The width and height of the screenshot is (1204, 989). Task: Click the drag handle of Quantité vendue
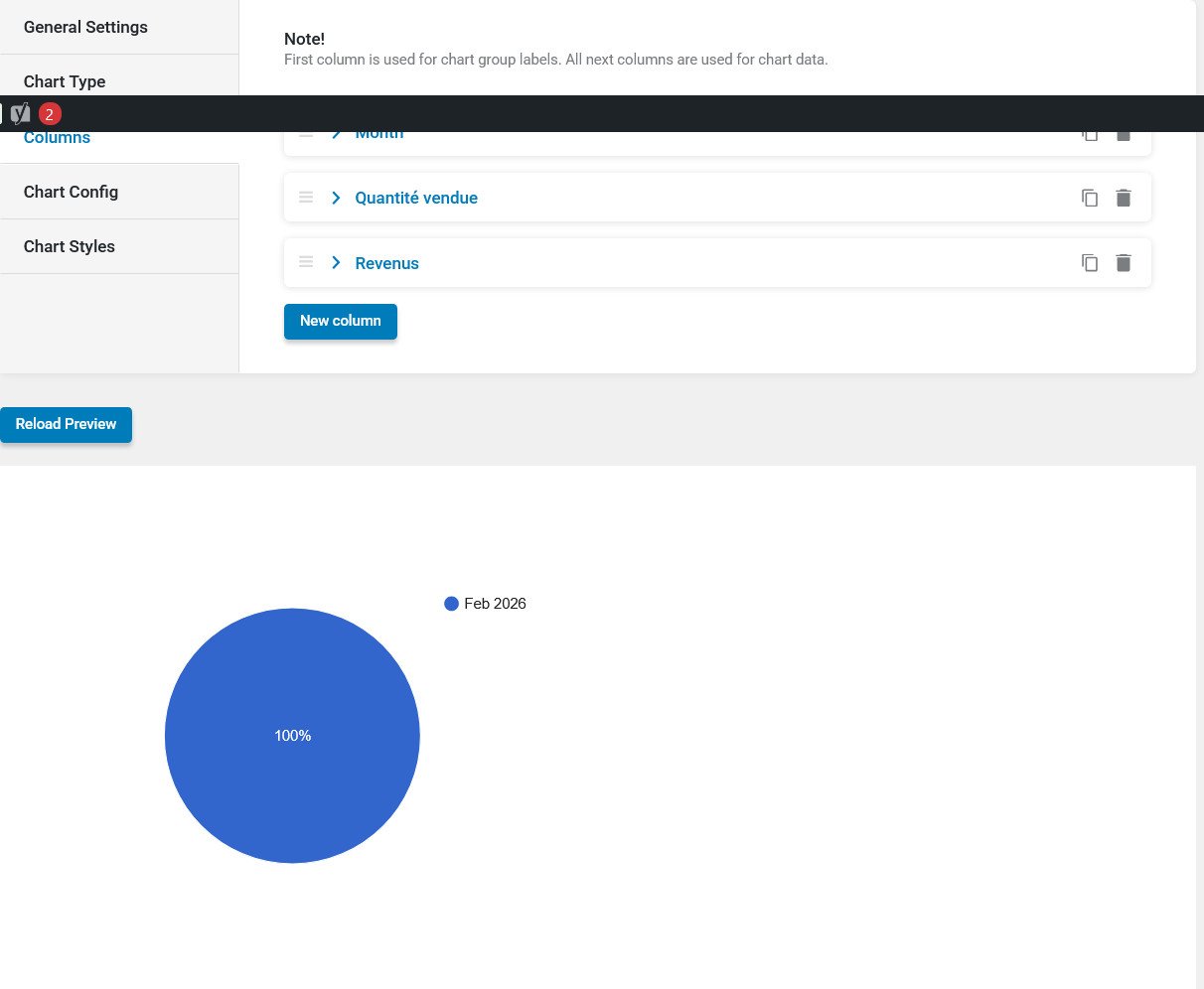tap(306, 198)
